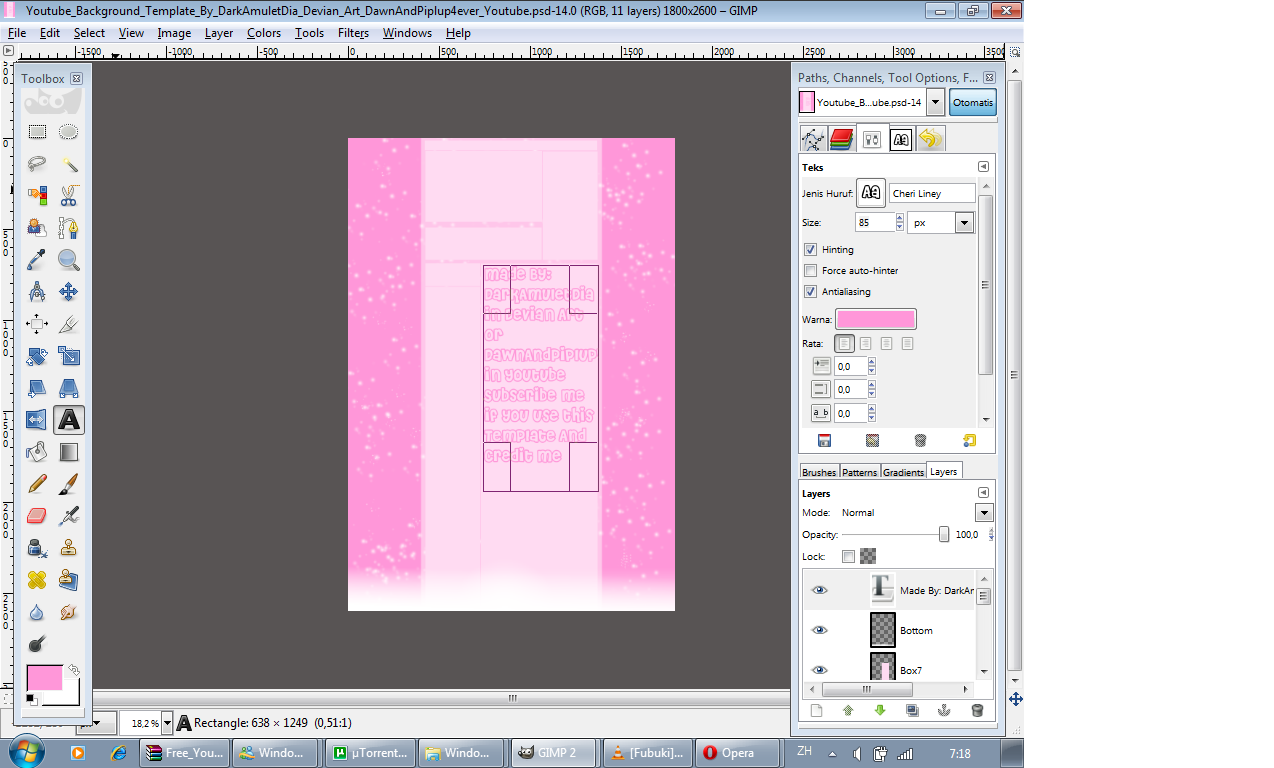Enable Force auto-hinter option

point(811,271)
